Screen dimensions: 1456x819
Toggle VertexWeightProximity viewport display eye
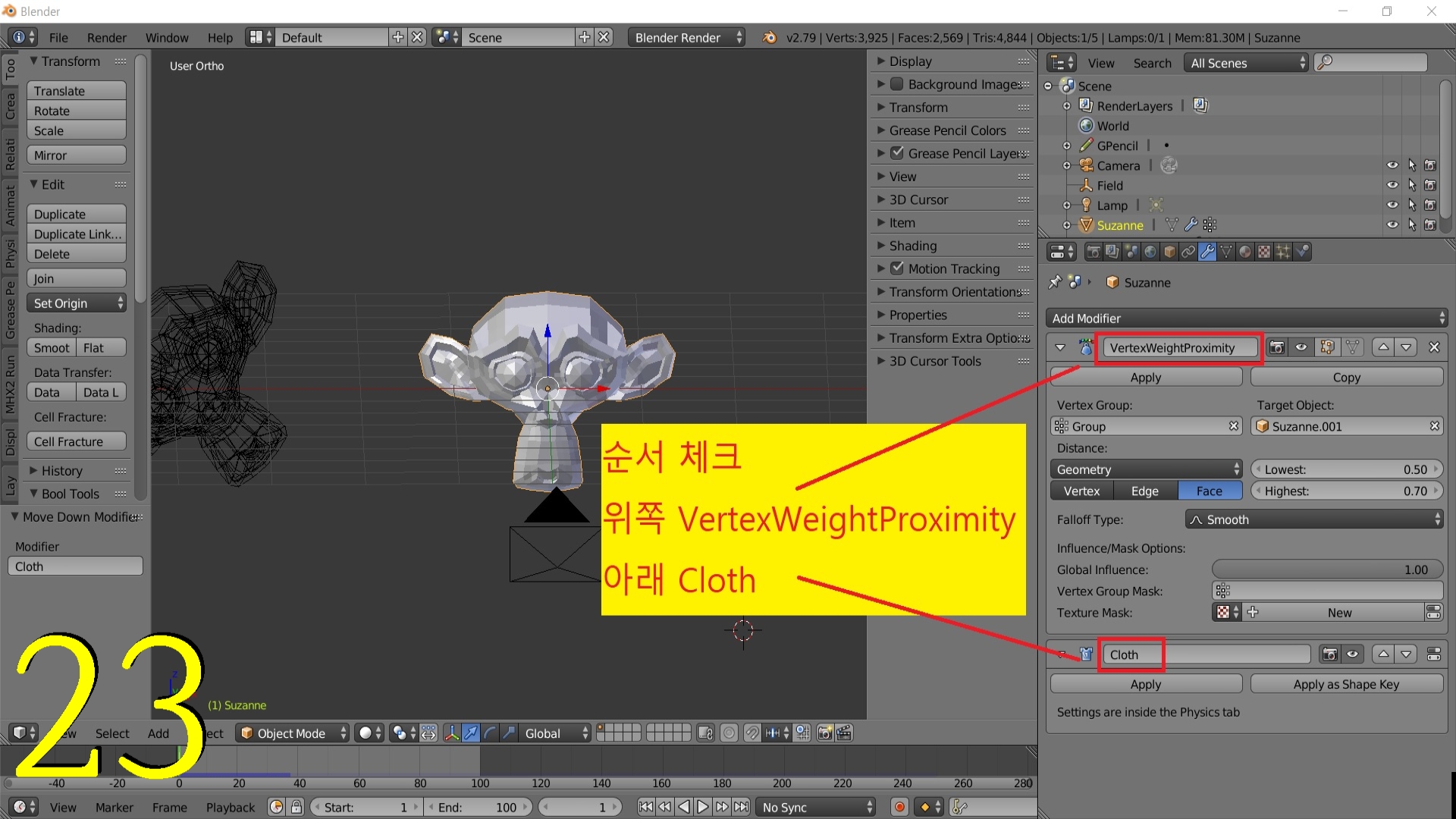[x=1301, y=347]
